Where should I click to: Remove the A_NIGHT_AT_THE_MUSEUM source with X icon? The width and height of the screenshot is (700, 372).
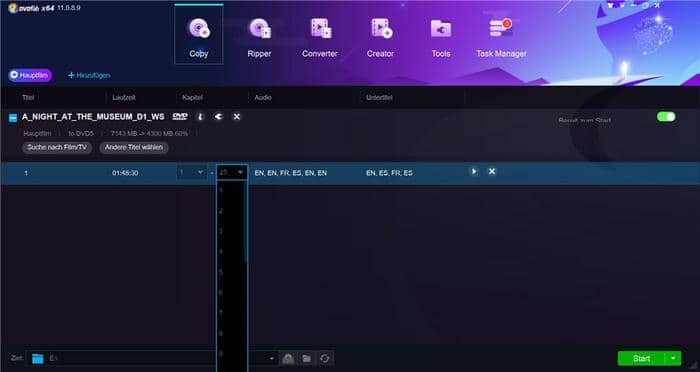click(x=237, y=117)
